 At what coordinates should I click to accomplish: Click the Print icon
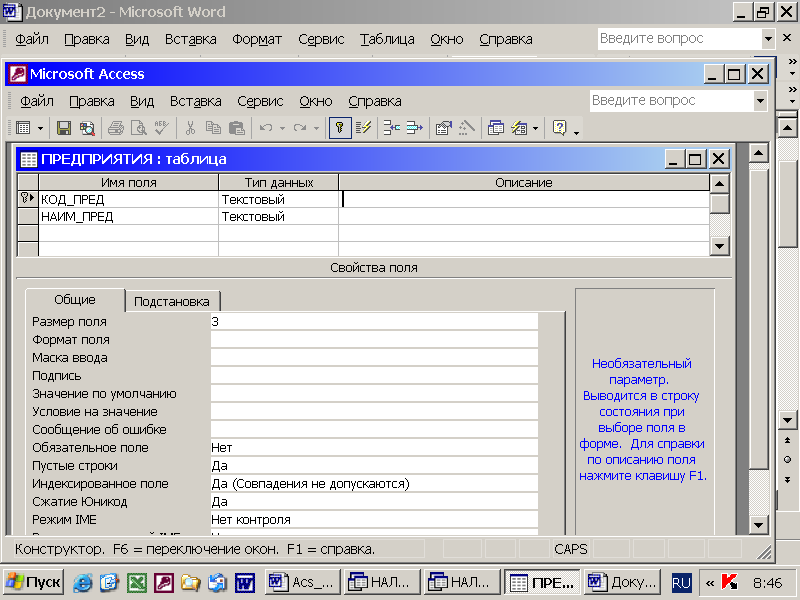pos(116,128)
